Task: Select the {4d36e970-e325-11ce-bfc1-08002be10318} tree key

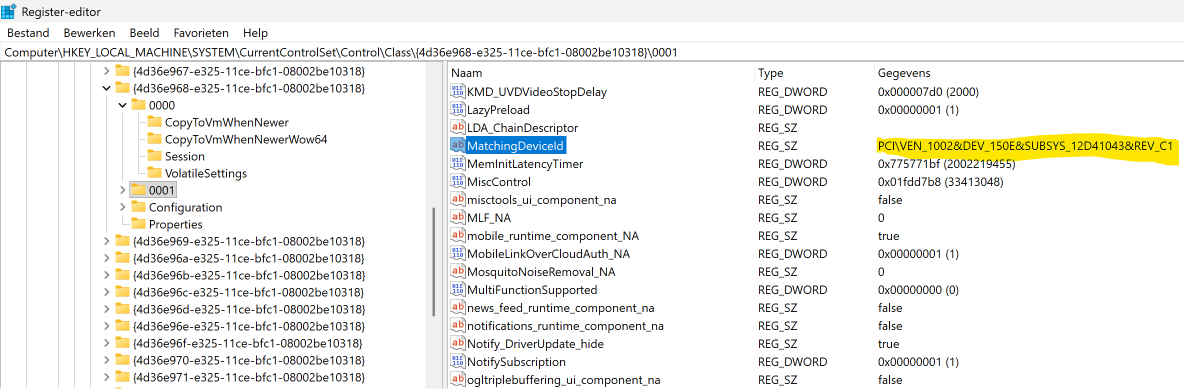Action: 249,360
